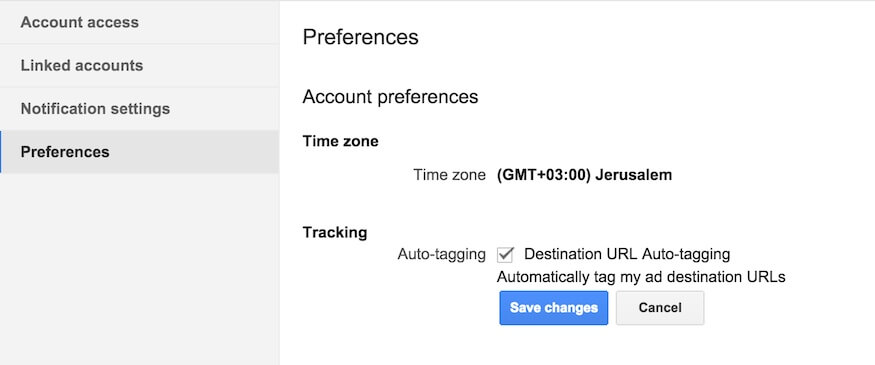Viewport: 875px width, 365px height.
Task: Click the non-bold Time zone field label
Action: tap(449, 175)
